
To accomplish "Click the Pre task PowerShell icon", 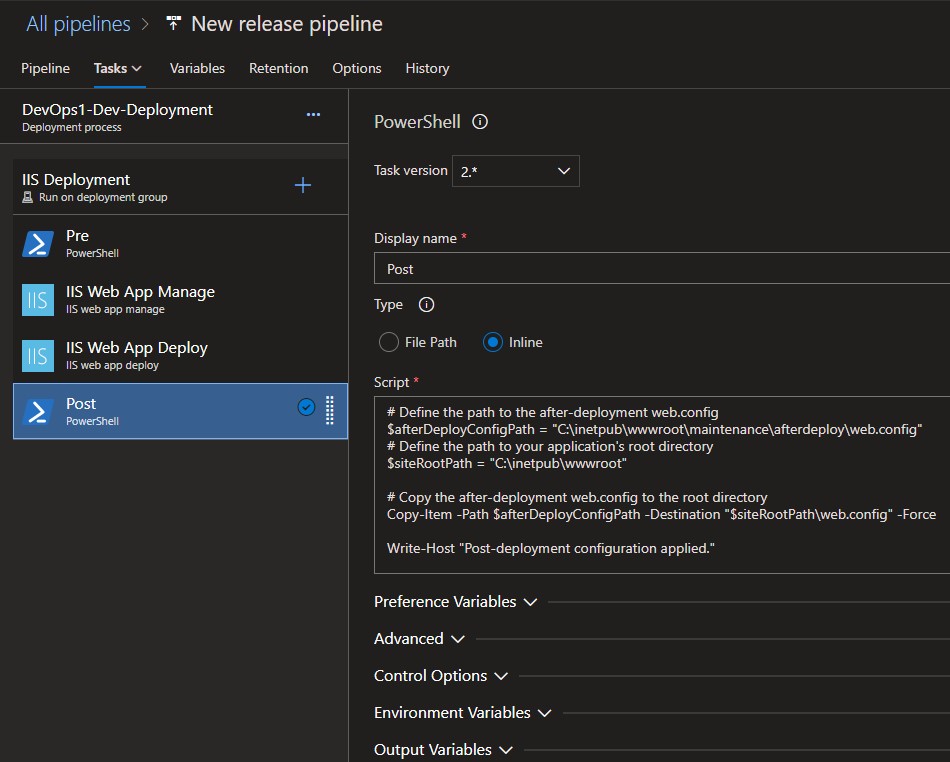I will point(38,244).
